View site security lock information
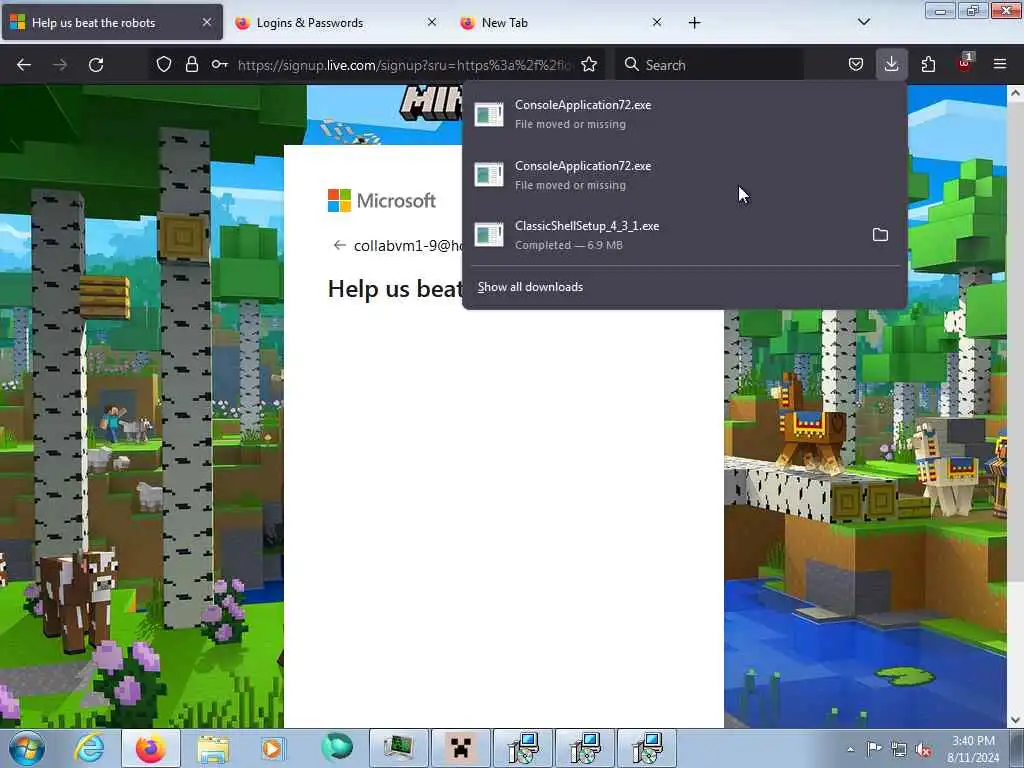 [191, 64]
